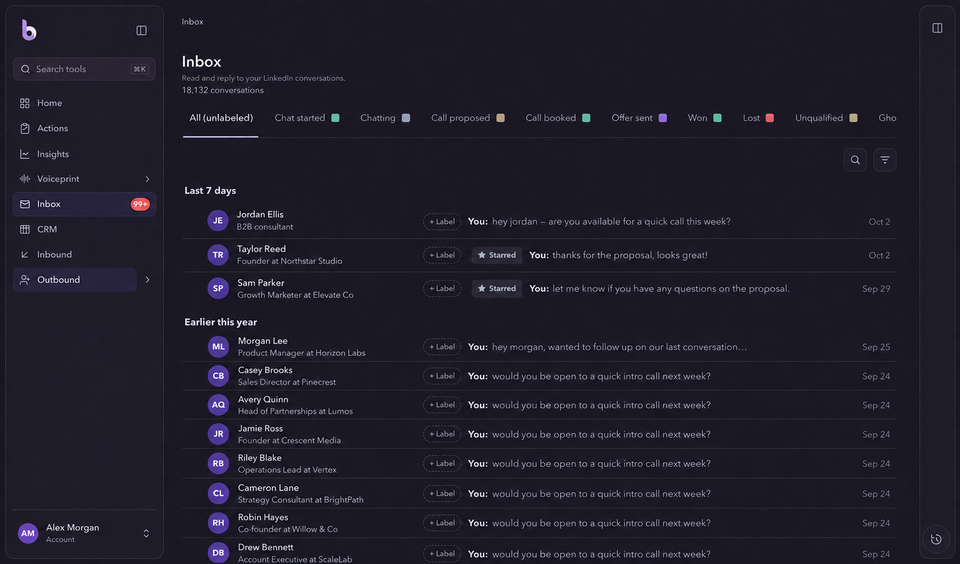This screenshot has height=564, width=960.
Task: Expand the Voiceprint submenu chevron
Action: pyautogui.click(x=147, y=179)
